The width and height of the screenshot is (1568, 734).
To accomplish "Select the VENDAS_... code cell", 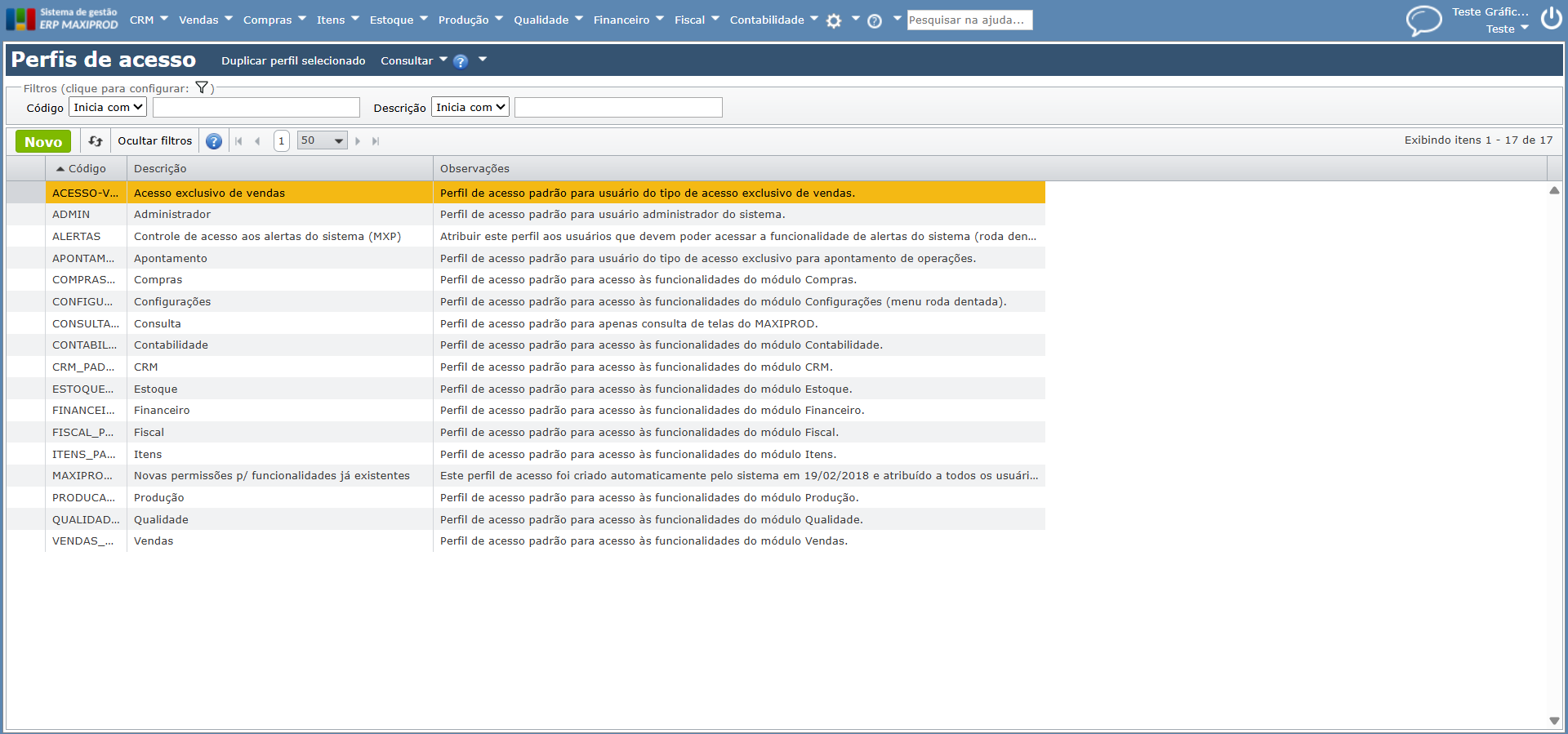I will 86,541.
